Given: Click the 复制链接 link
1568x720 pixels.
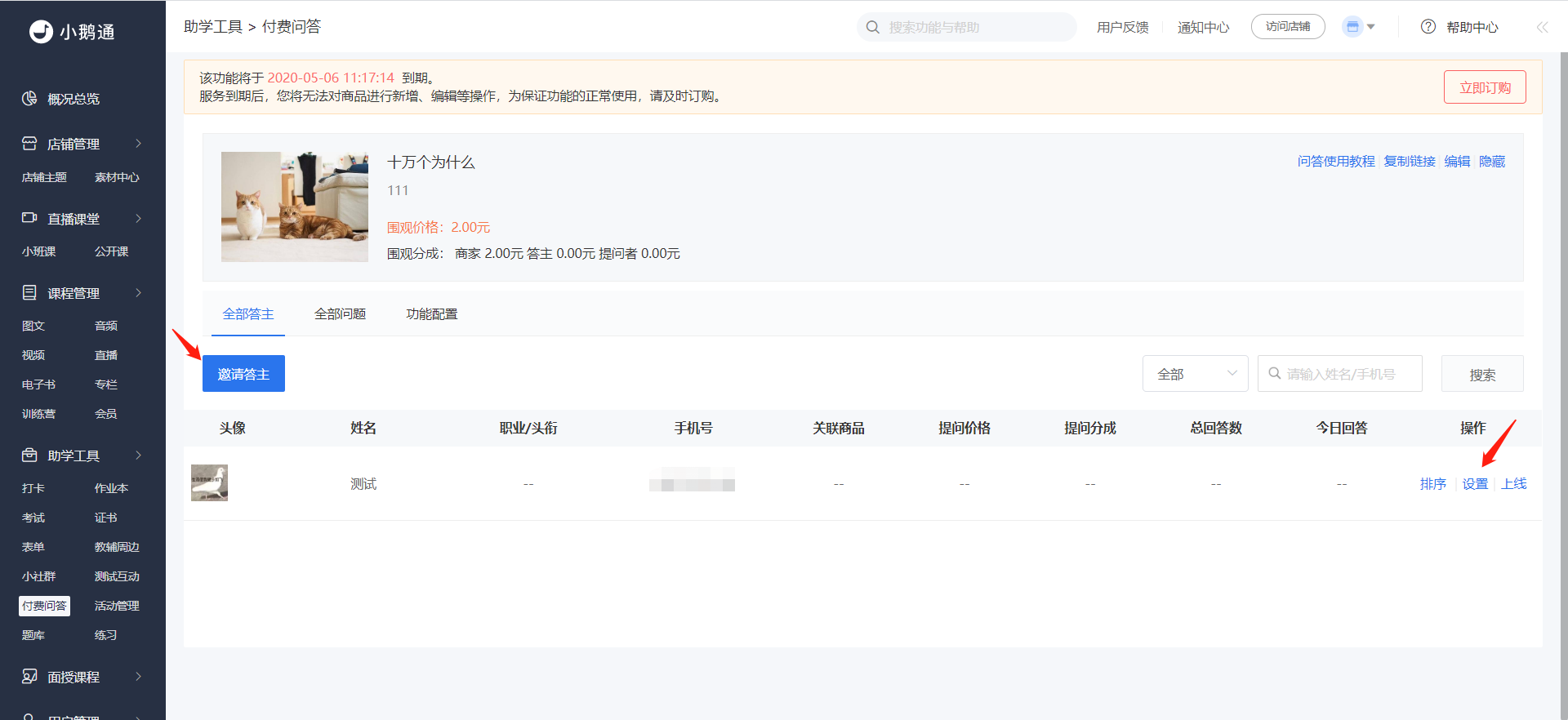Looking at the screenshot, I should click(x=1410, y=161).
